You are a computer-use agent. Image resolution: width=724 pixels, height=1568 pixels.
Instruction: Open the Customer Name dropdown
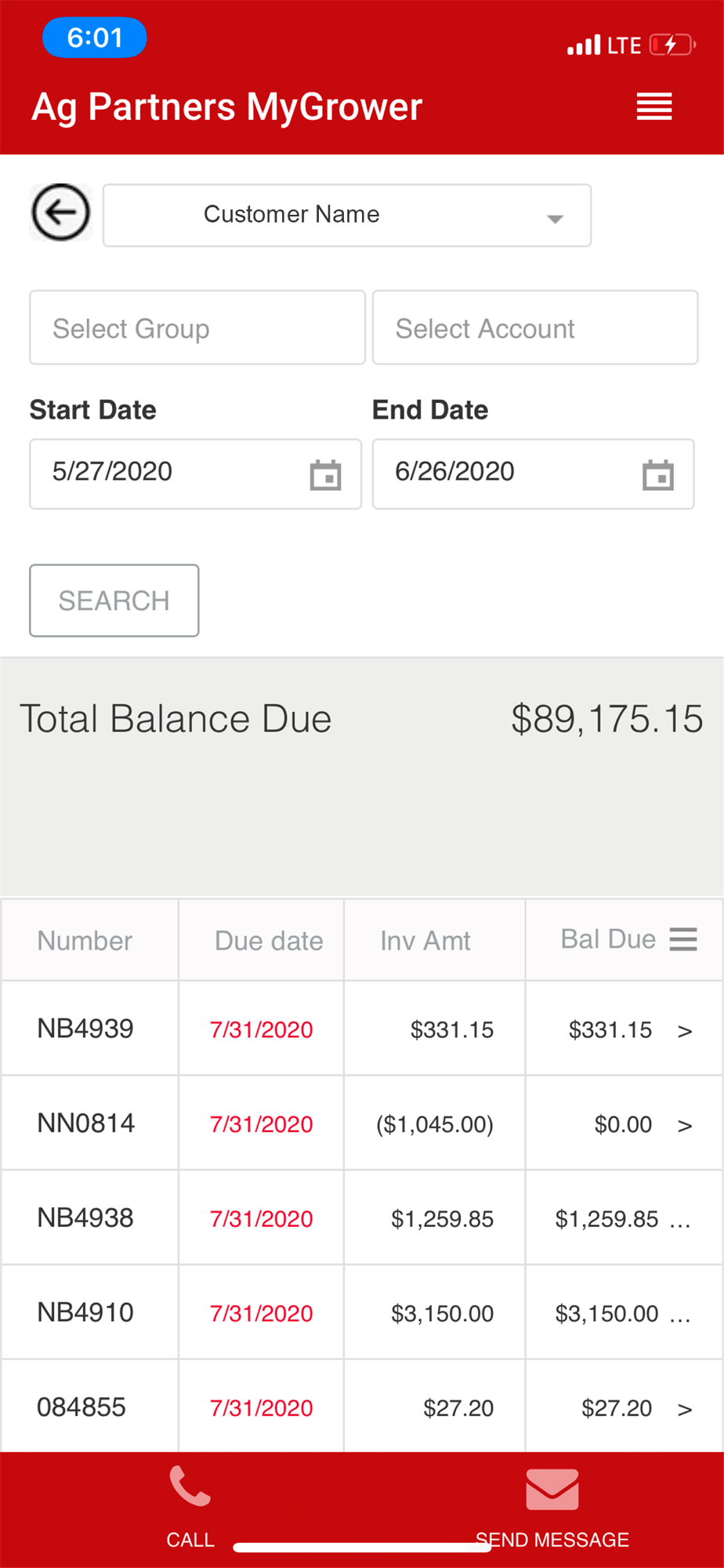[346, 216]
